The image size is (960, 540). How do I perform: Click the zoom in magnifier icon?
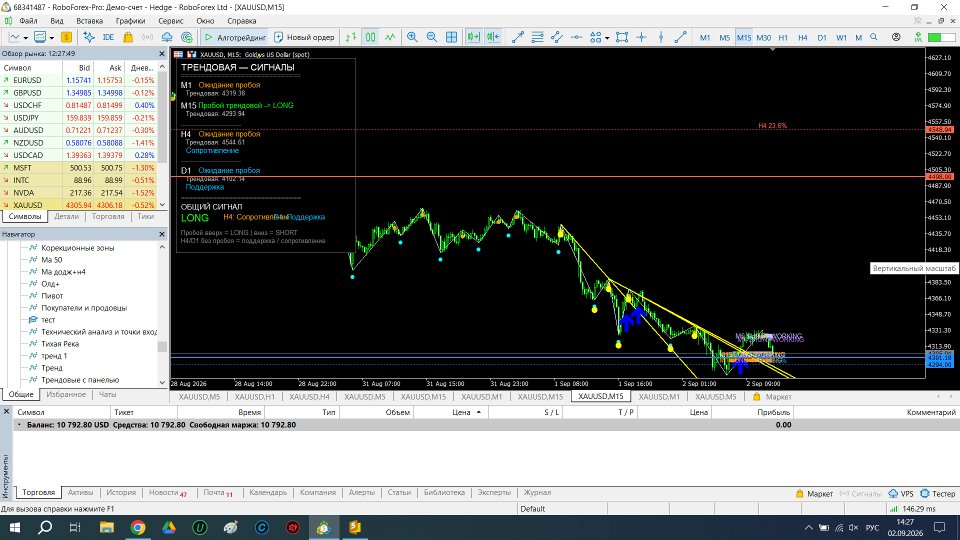click(x=412, y=37)
